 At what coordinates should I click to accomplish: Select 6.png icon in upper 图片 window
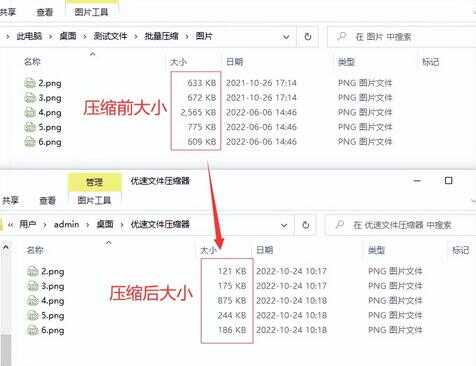[30, 142]
